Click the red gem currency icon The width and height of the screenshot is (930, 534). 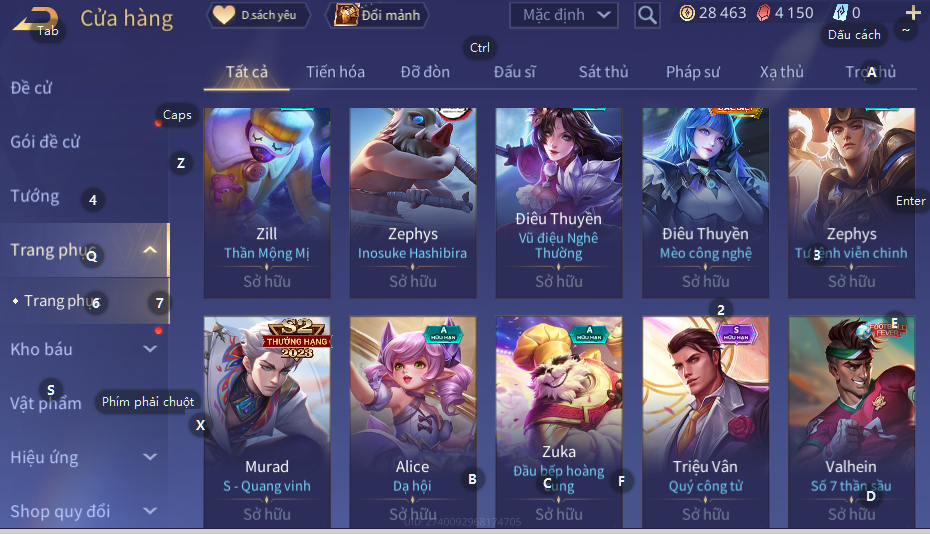click(x=763, y=12)
